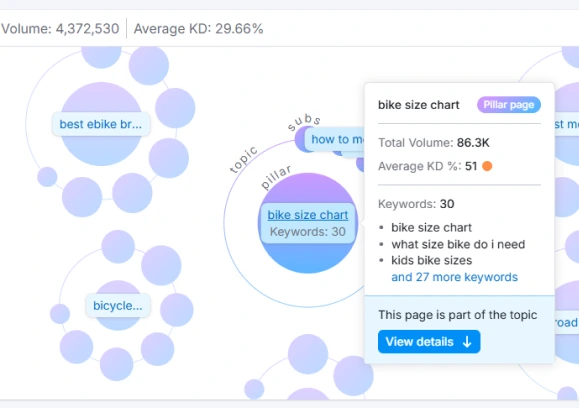Click the View details button
This screenshot has height=408, width=579.
coord(429,342)
